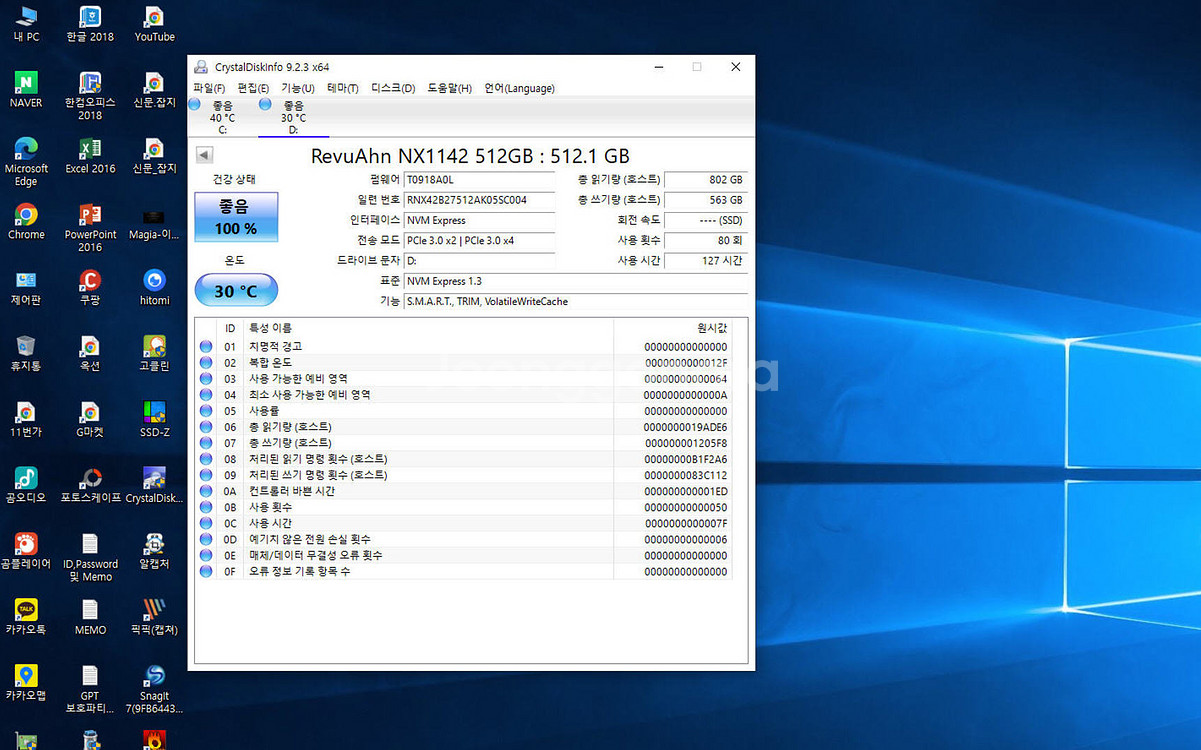Open the 휴지통 recycle bin

click(27, 353)
